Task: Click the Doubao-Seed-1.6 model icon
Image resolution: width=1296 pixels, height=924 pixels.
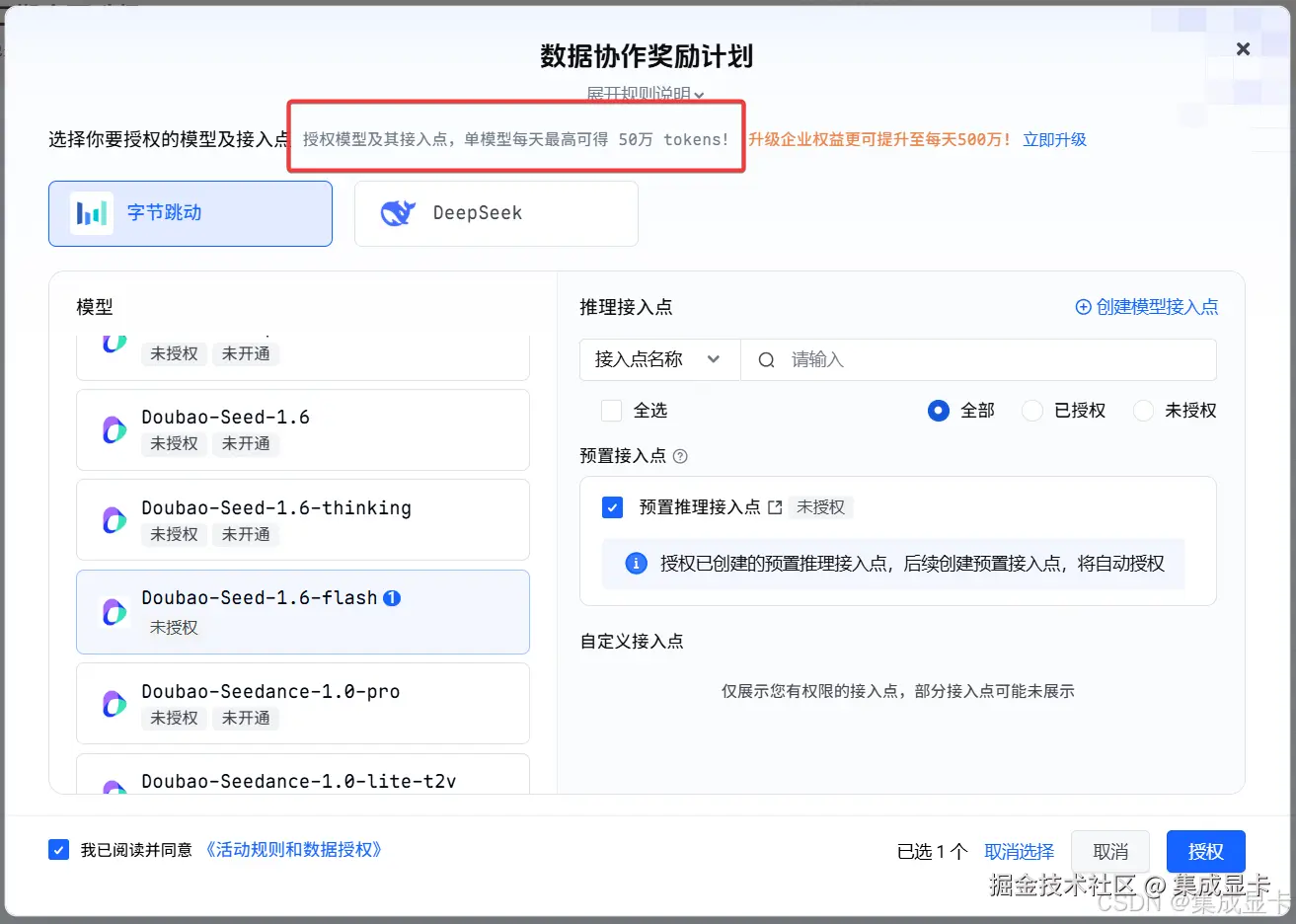Action: coord(114,429)
